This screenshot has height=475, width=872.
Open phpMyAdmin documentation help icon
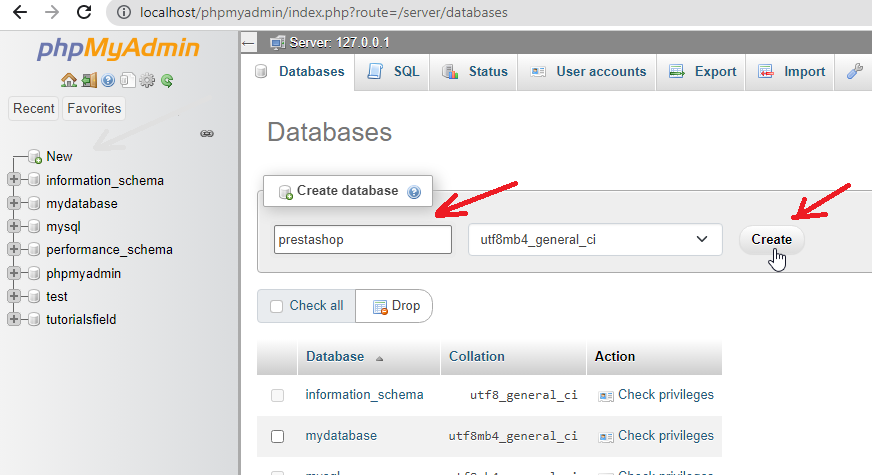click(108, 81)
